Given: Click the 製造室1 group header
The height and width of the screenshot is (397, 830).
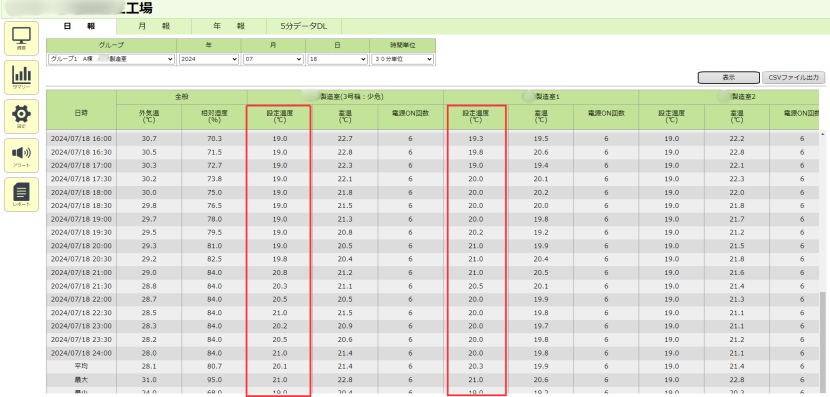Looking at the screenshot, I should [541, 97].
